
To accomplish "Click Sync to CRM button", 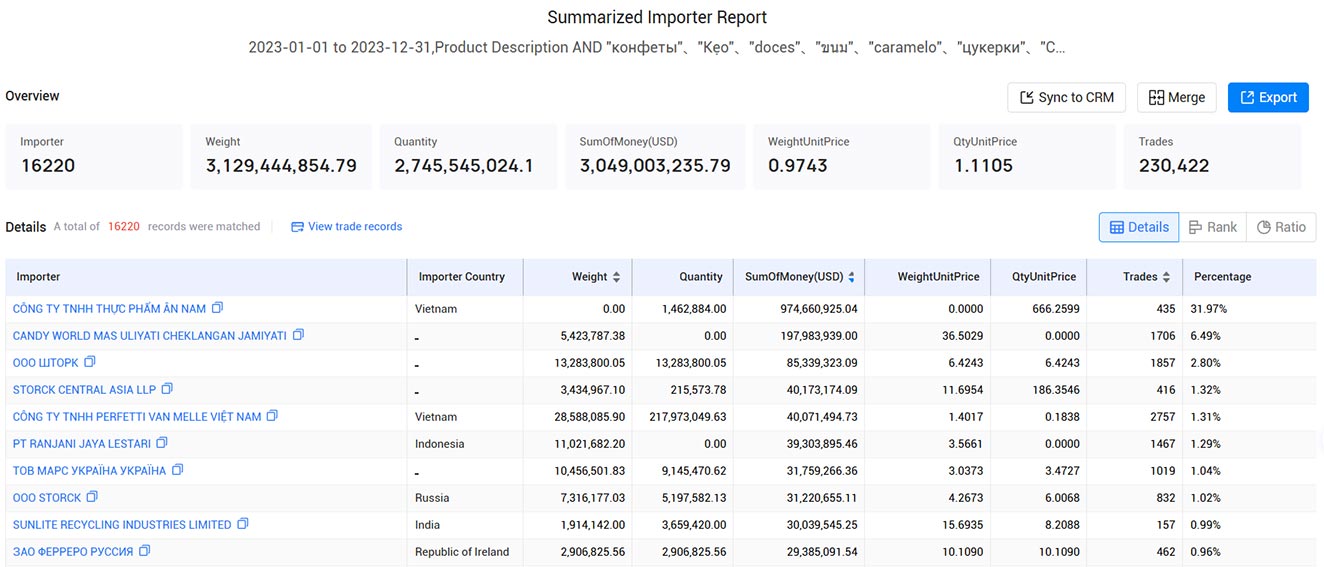I will point(1066,97).
